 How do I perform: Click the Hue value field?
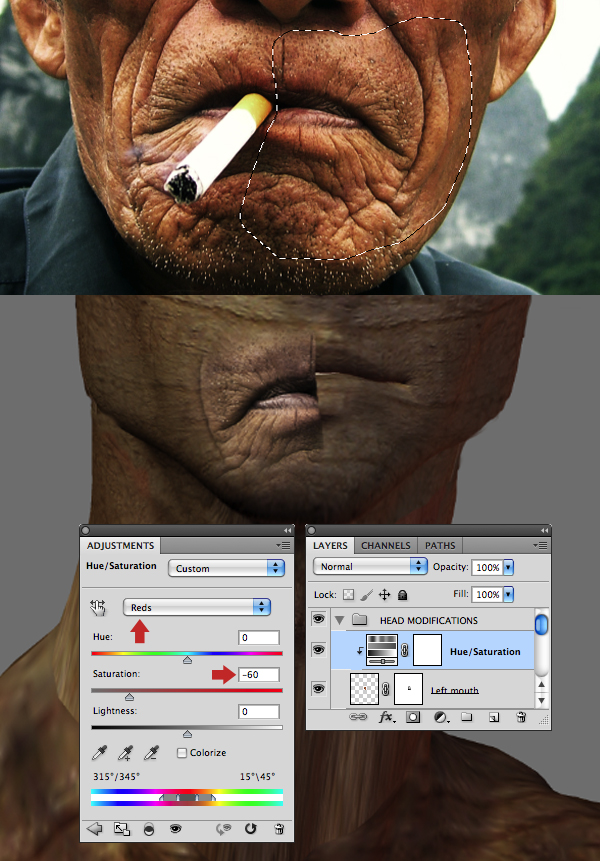tap(259, 638)
